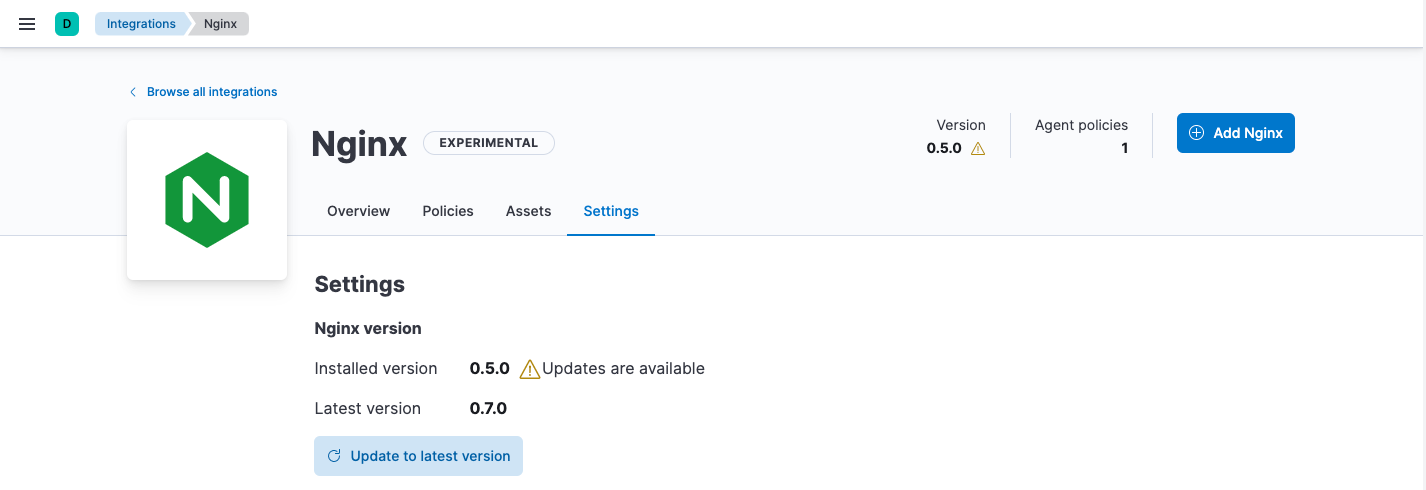This screenshot has width=1426, height=490.
Task: Select the Settings tab
Action: tap(611, 211)
